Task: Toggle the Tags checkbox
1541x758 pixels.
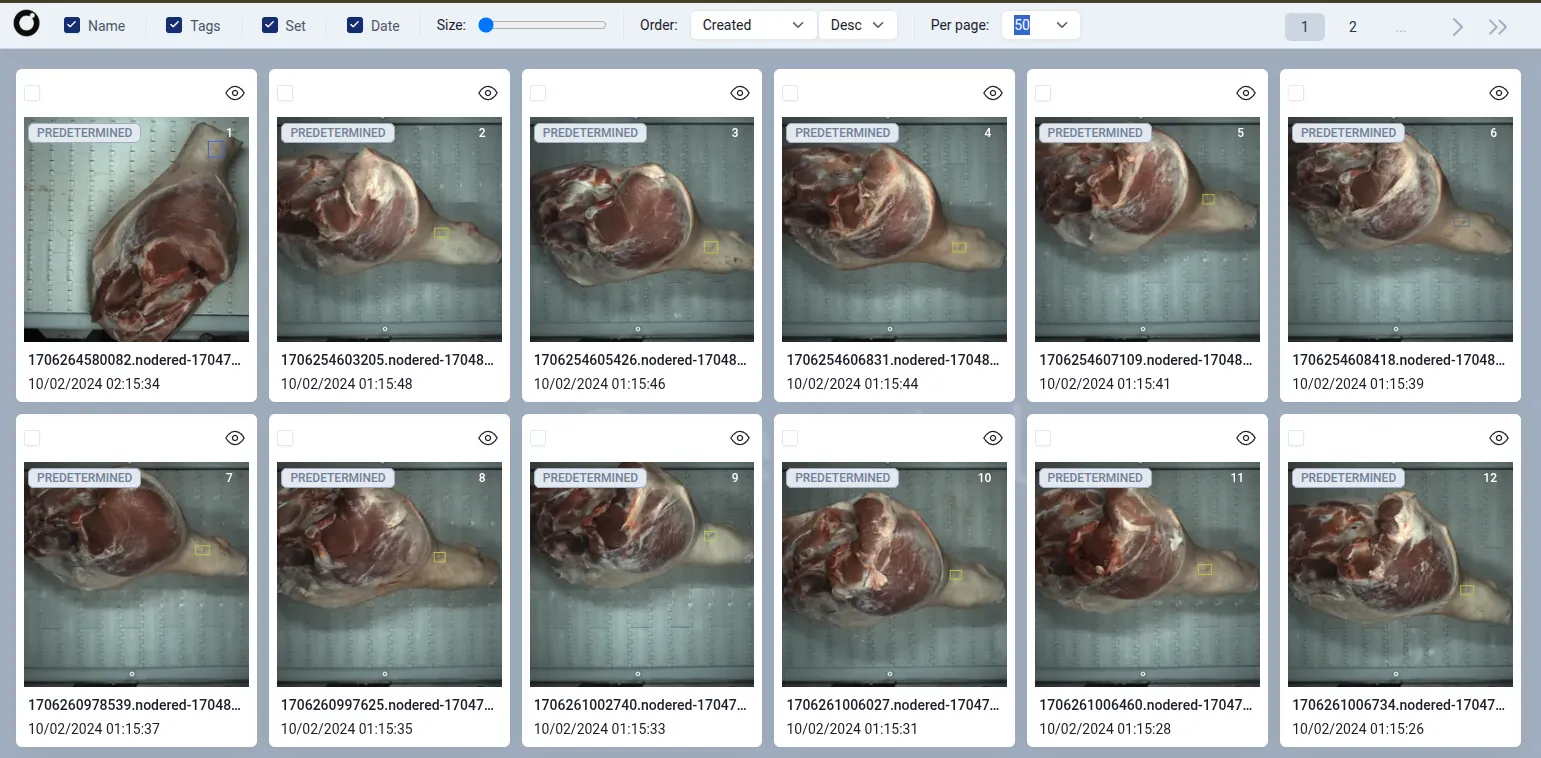Action: point(175,26)
